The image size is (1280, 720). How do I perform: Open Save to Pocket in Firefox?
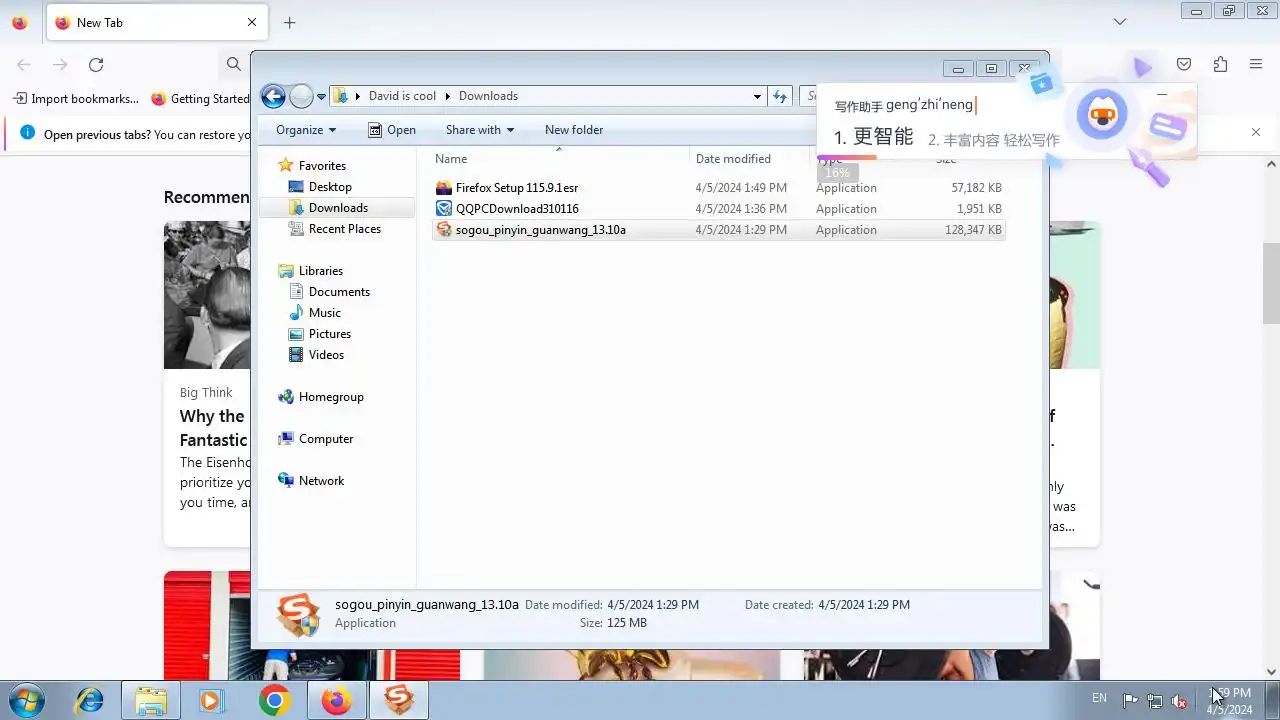coord(1184,64)
